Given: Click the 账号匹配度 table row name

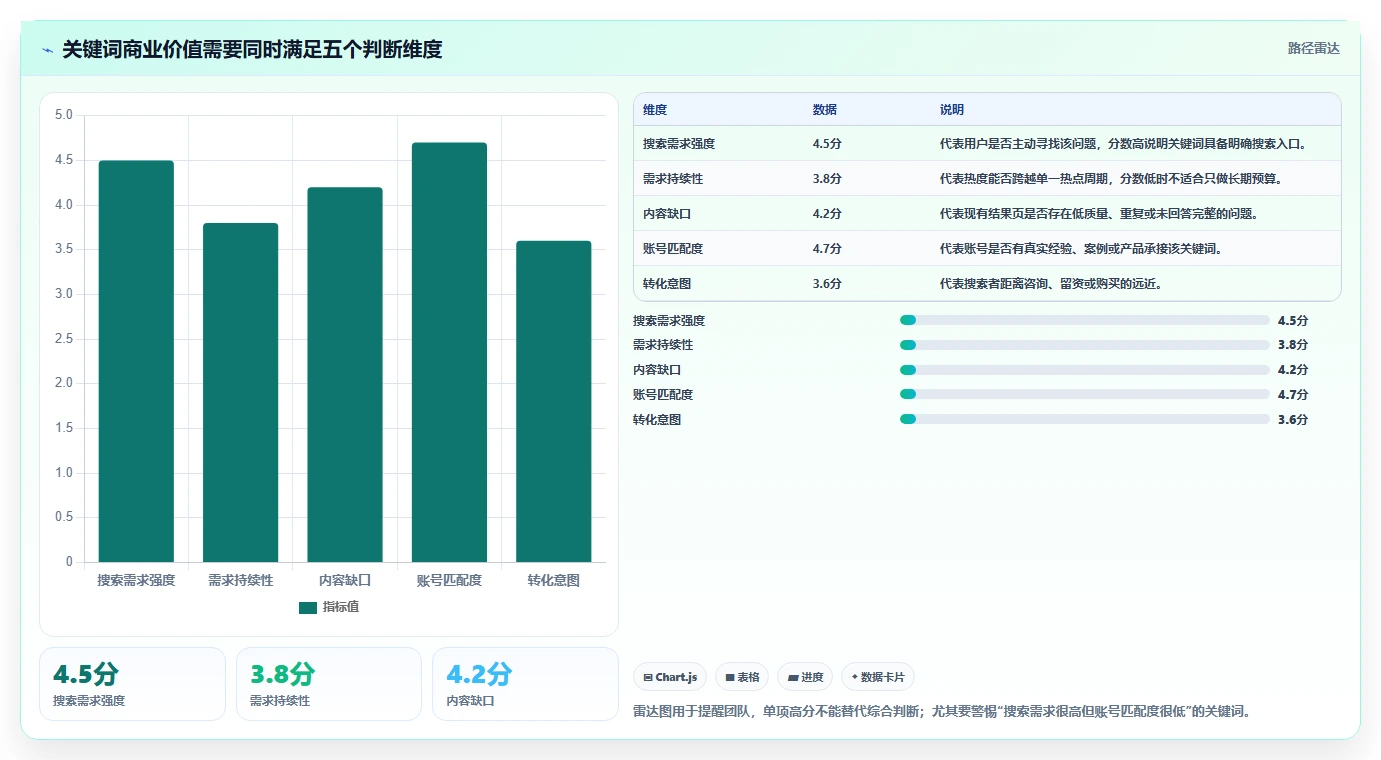Looking at the screenshot, I should coord(673,249).
